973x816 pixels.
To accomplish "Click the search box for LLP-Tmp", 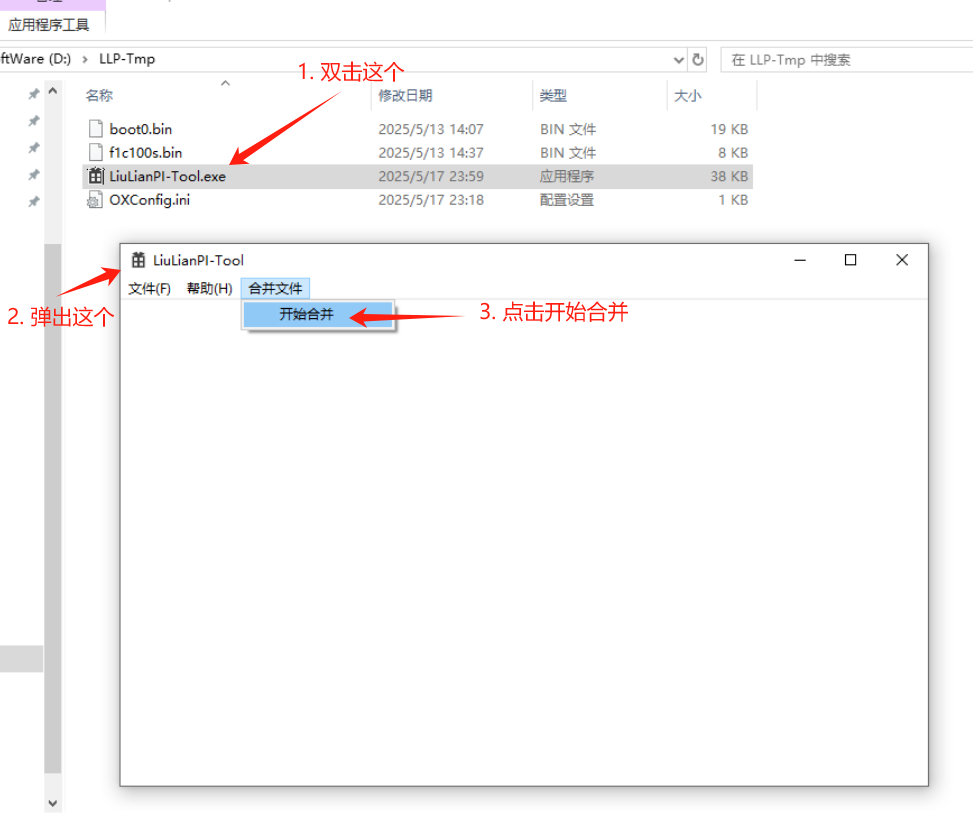I will [x=846, y=60].
